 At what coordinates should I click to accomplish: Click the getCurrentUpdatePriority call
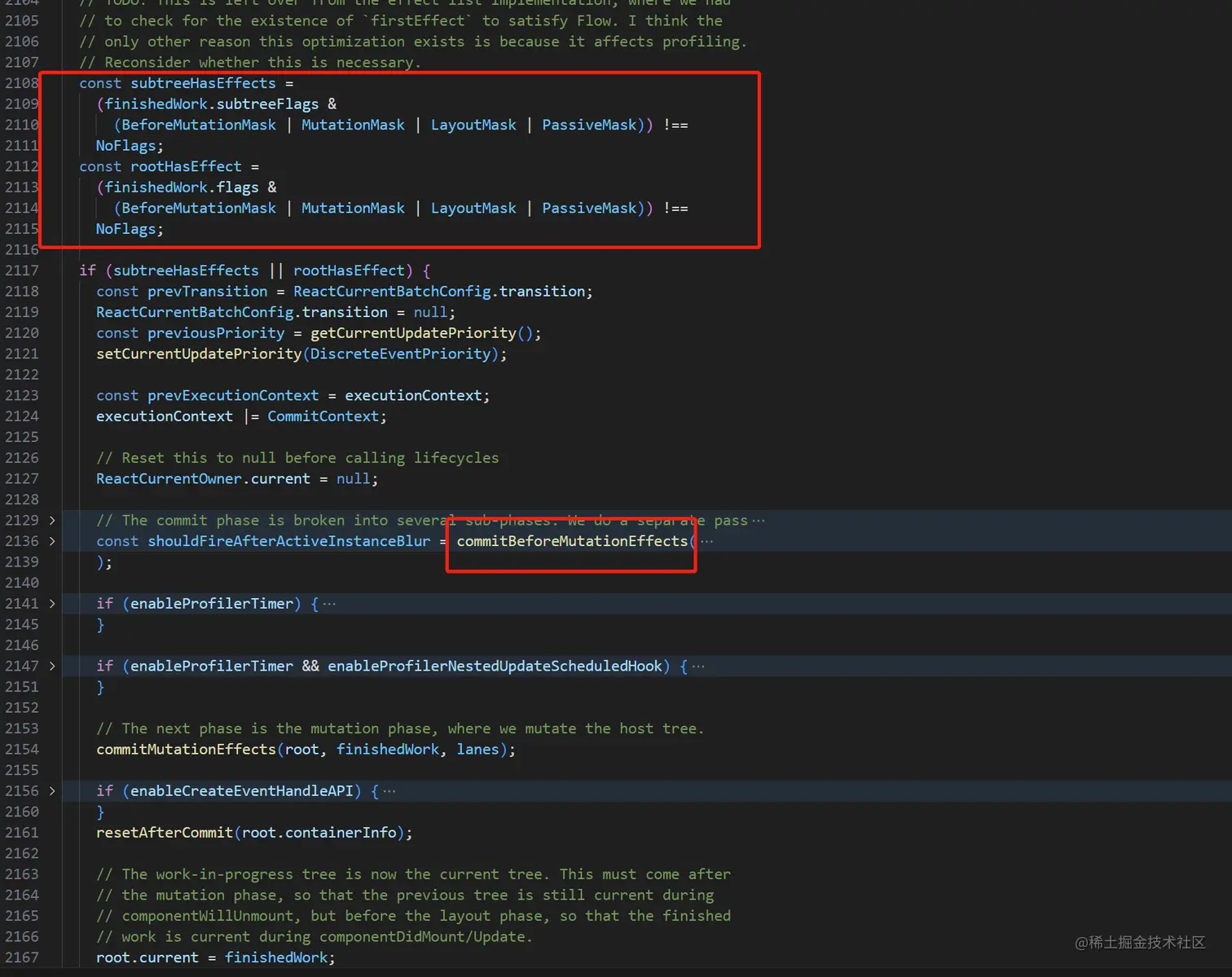pos(413,333)
